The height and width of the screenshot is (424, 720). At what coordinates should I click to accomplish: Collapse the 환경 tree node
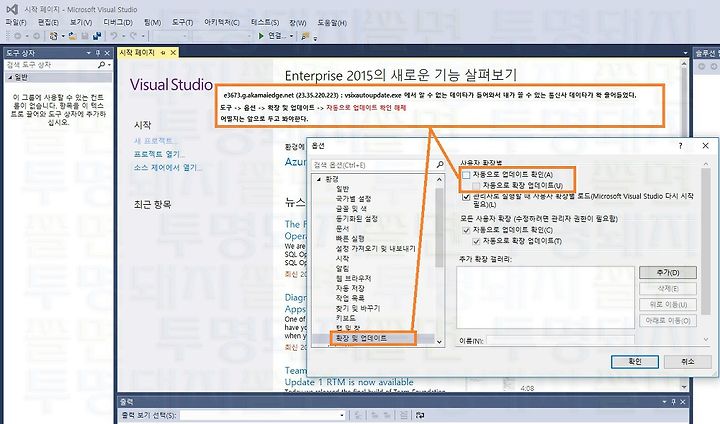click(x=319, y=179)
